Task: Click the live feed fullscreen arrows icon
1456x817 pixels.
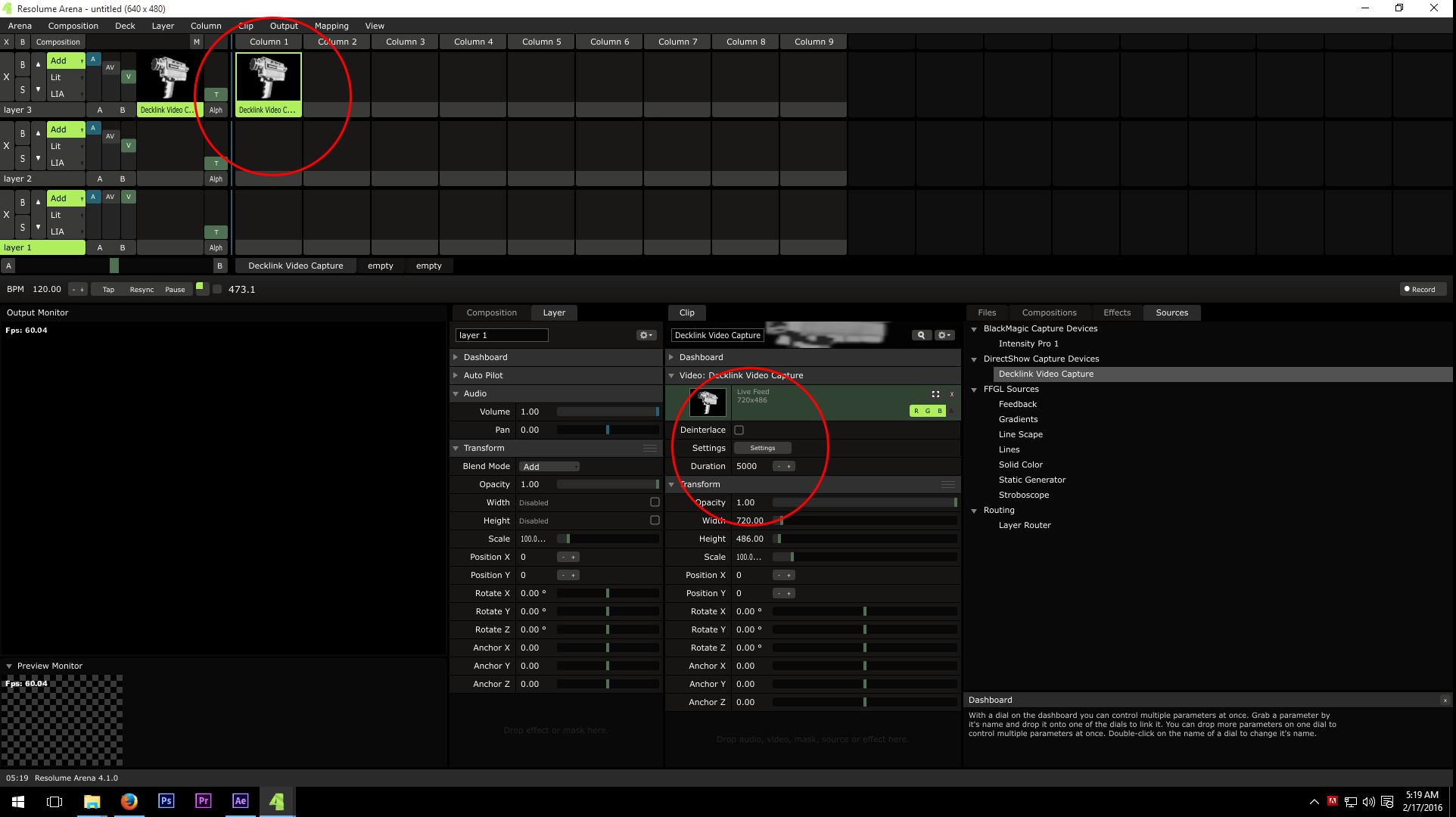Action: pos(935,394)
